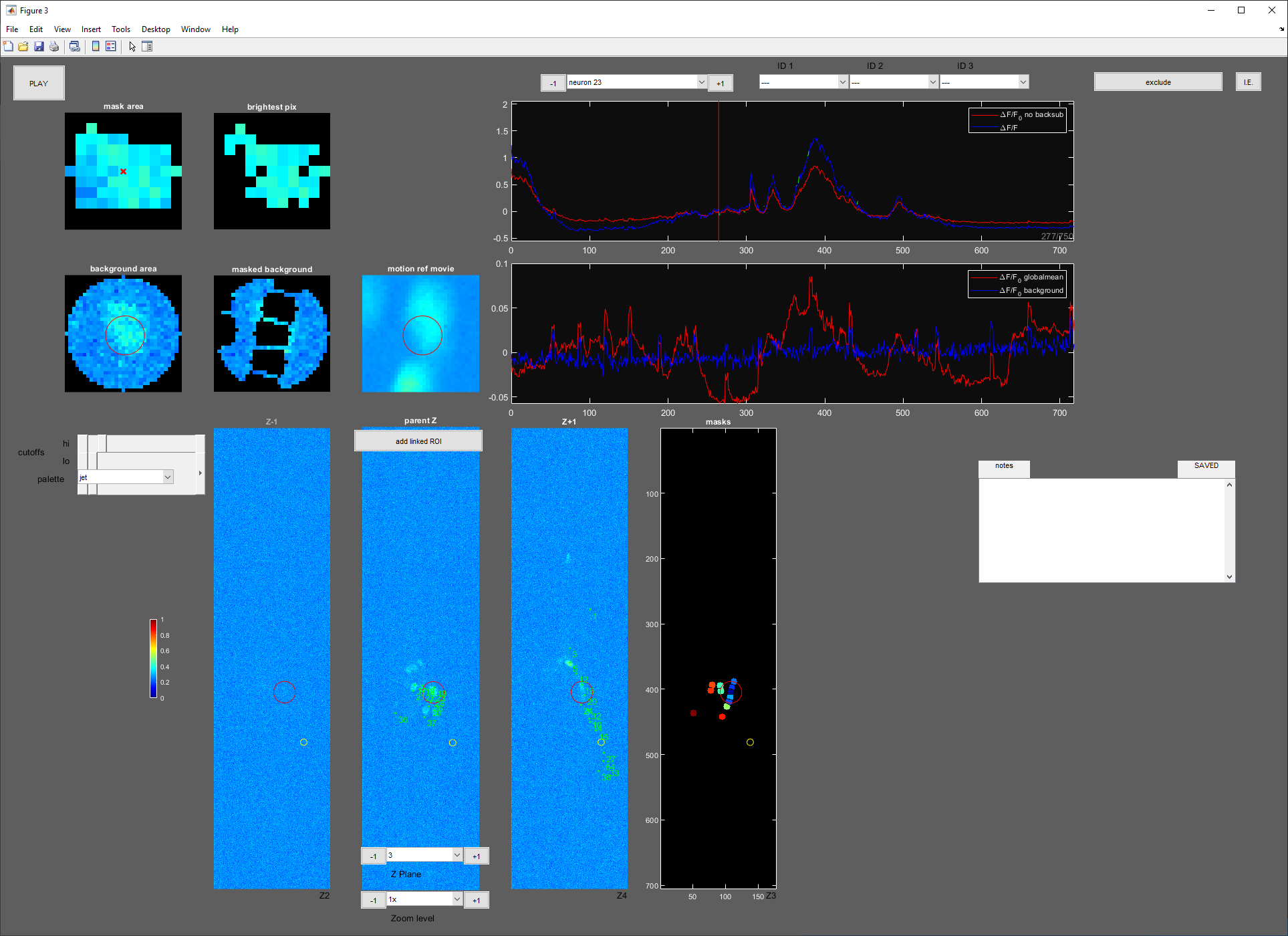The width and height of the screenshot is (1288, 936).
Task: Click the New Figure toolbar icon
Action: pos(8,47)
